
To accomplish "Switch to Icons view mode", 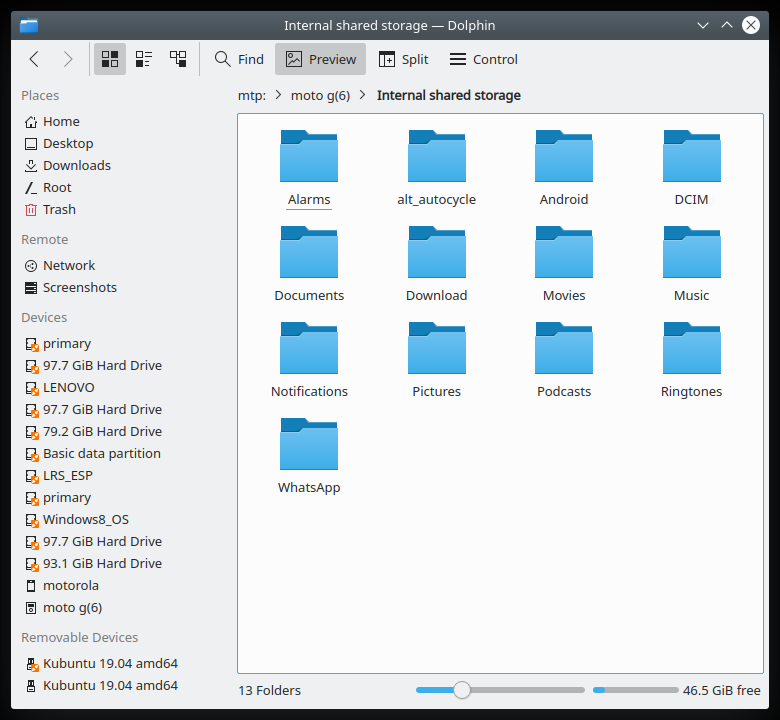I will [110, 59].
